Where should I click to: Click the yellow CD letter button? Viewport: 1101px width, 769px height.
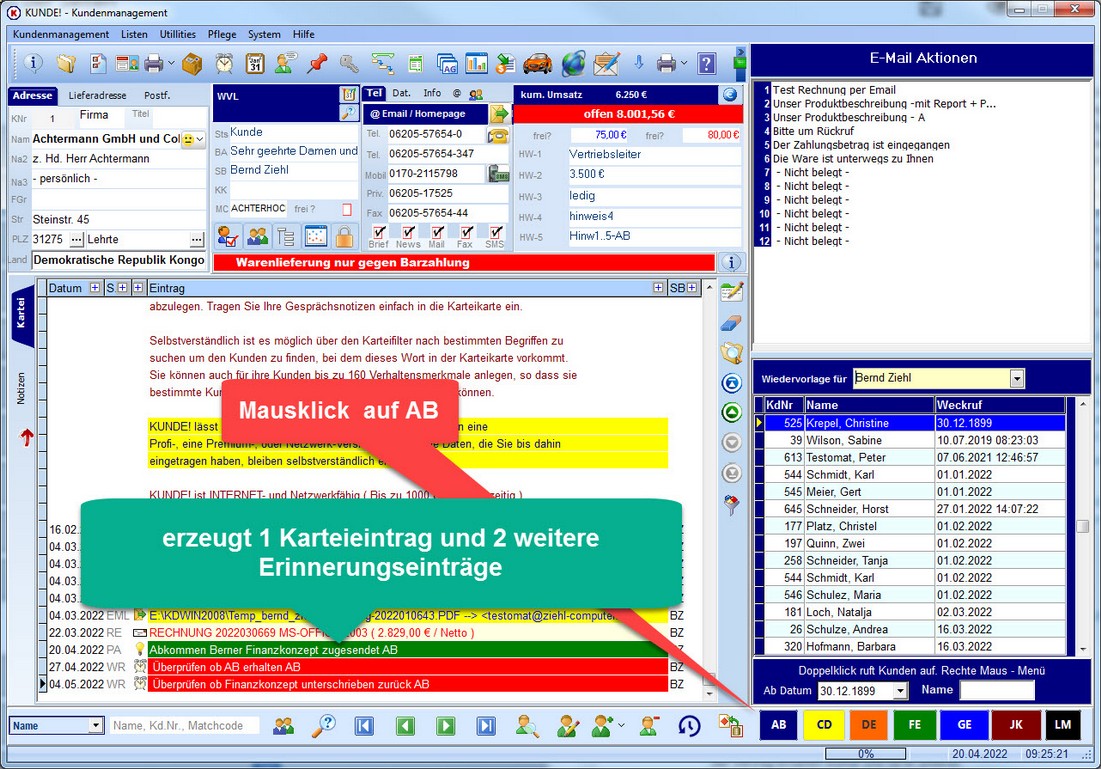click(x=824, y=725)
